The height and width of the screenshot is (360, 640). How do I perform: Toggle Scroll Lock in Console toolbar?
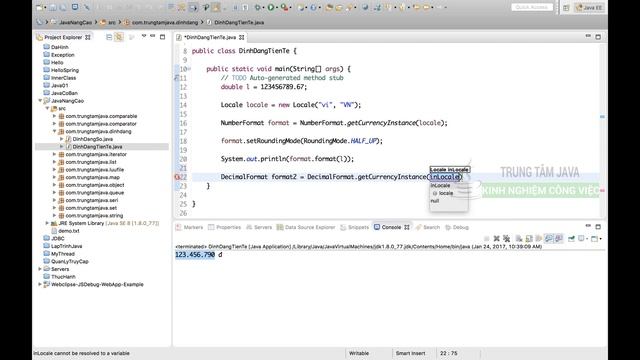[529, 238]
